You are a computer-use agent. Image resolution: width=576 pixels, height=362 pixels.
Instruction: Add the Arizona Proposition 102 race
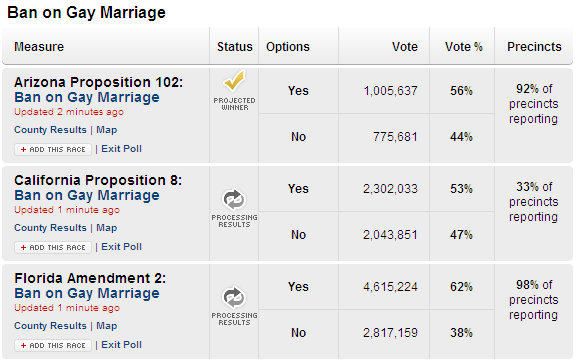[53, 149]
